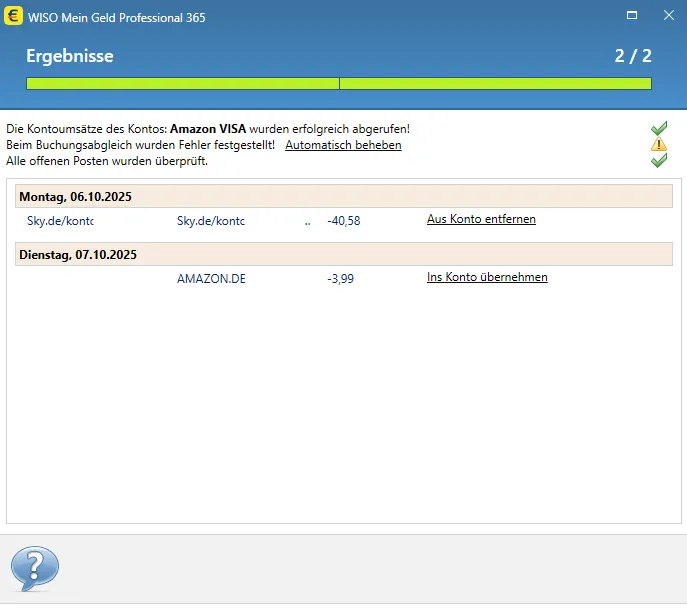Click green checkmark beside account retrieval message

click(658, 129)
